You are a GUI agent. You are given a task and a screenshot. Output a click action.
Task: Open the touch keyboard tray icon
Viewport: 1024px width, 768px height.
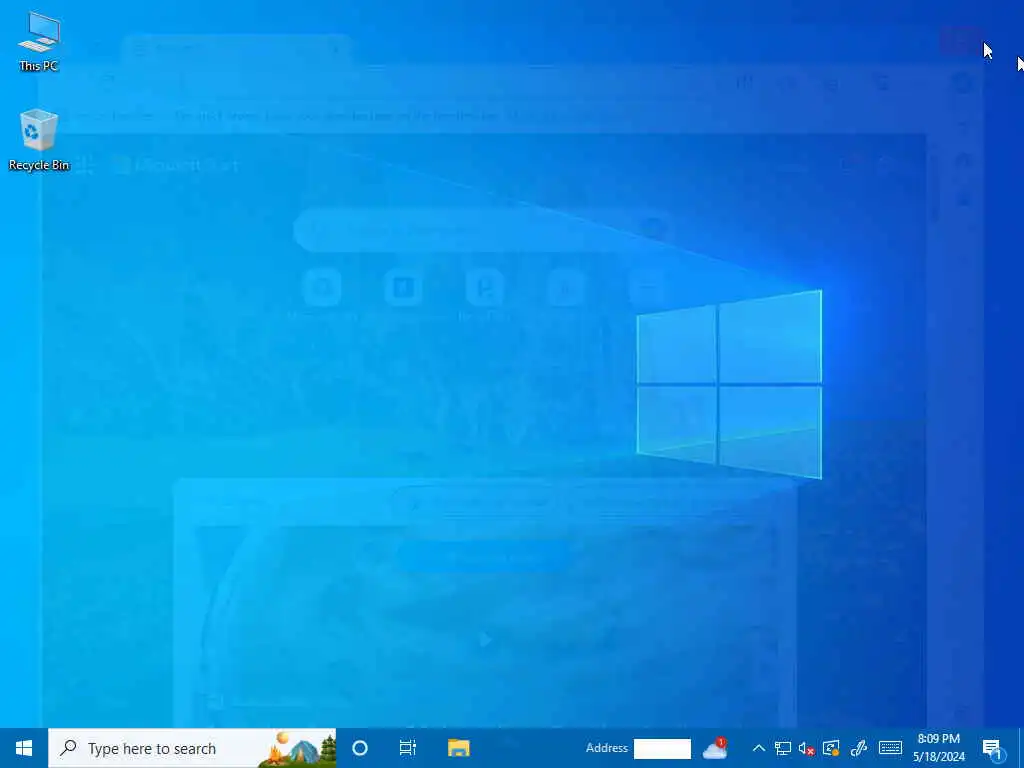(x=890, y=748)
